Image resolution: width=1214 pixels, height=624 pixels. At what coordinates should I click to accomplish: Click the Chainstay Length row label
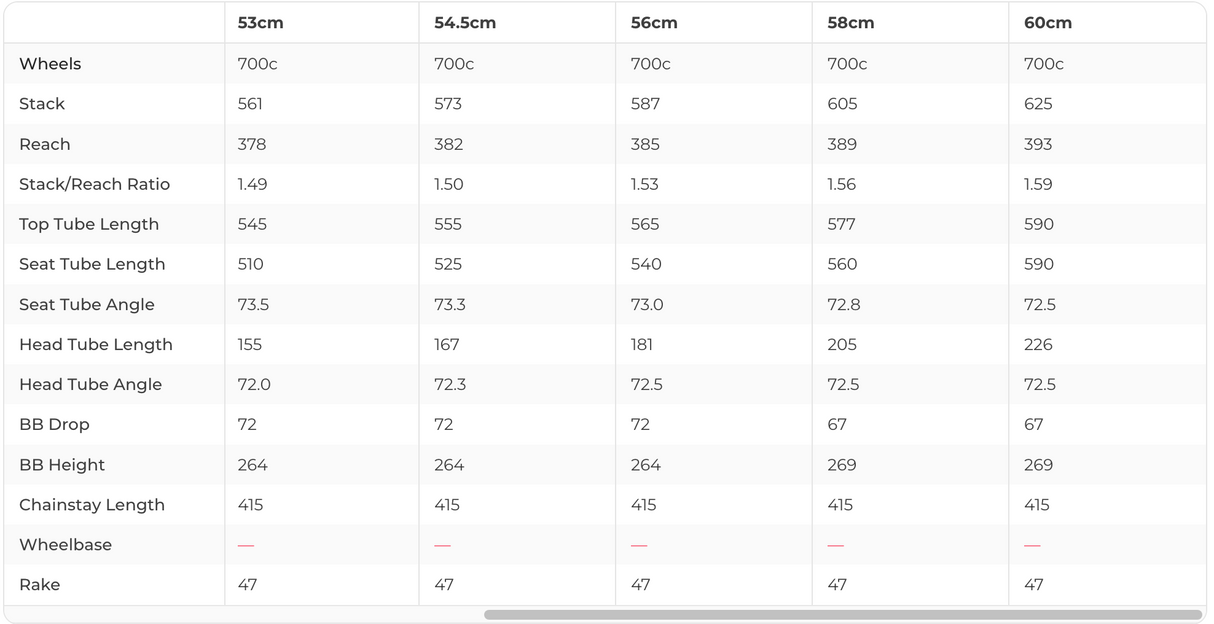[92, 505]
